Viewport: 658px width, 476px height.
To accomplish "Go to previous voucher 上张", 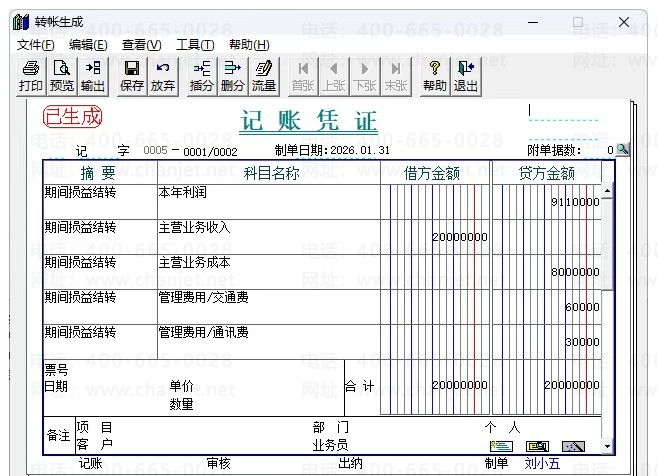I will pos(334,77).
